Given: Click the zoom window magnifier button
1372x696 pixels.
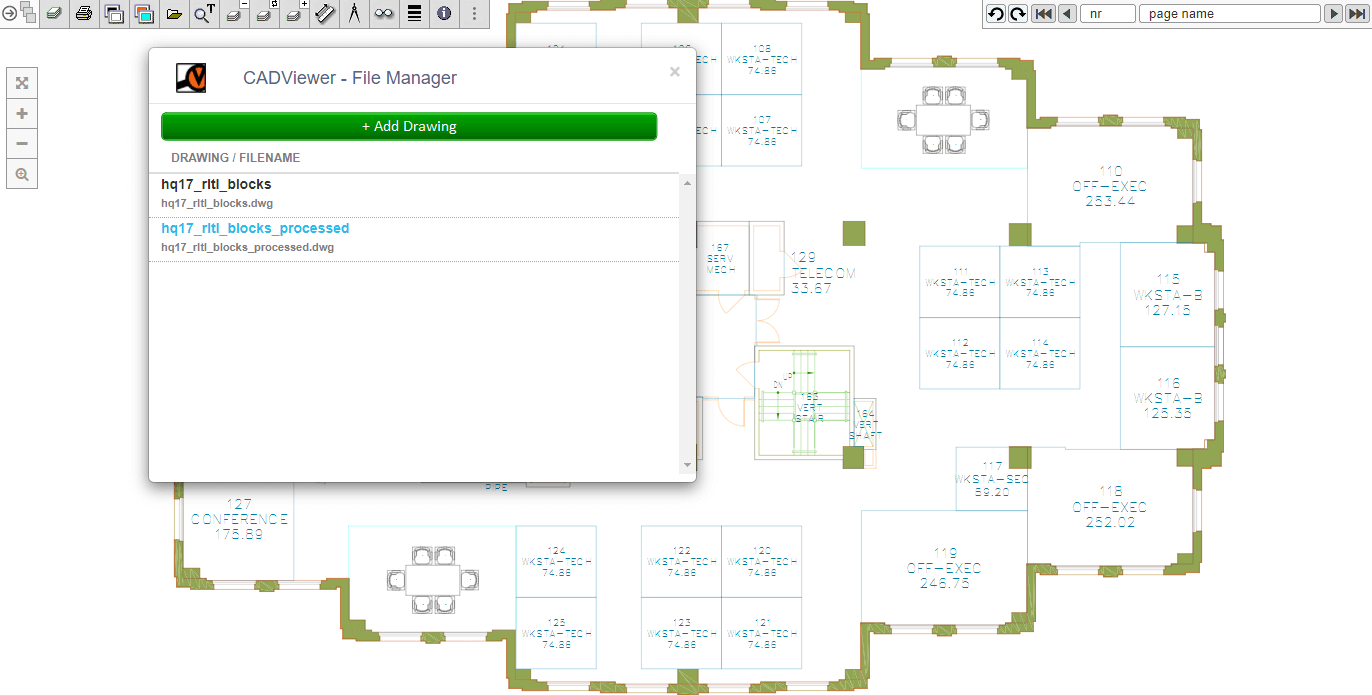Looking at the screenshot, I should click(22, 174).
